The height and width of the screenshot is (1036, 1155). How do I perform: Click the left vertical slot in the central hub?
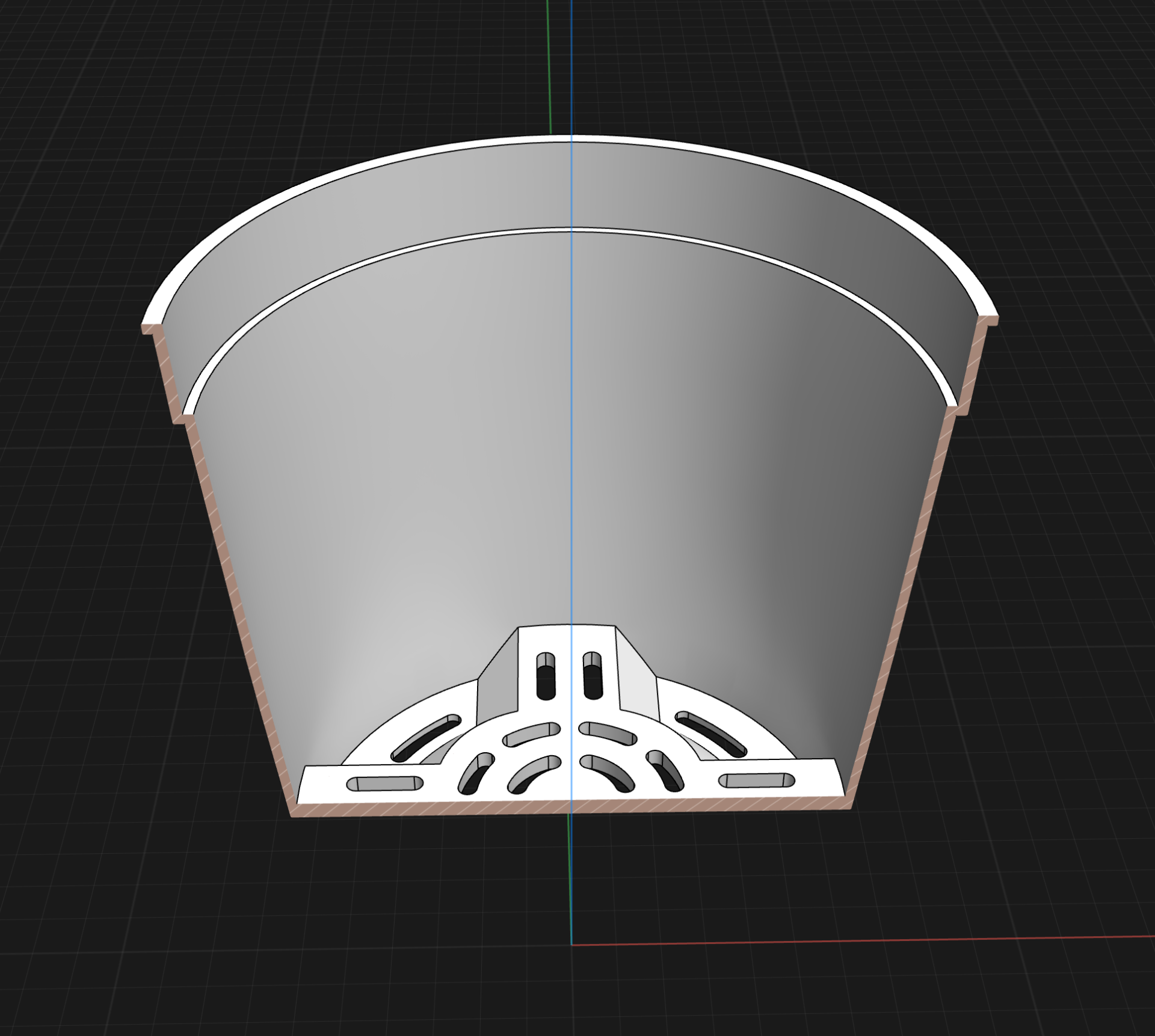tap(546, 676)
